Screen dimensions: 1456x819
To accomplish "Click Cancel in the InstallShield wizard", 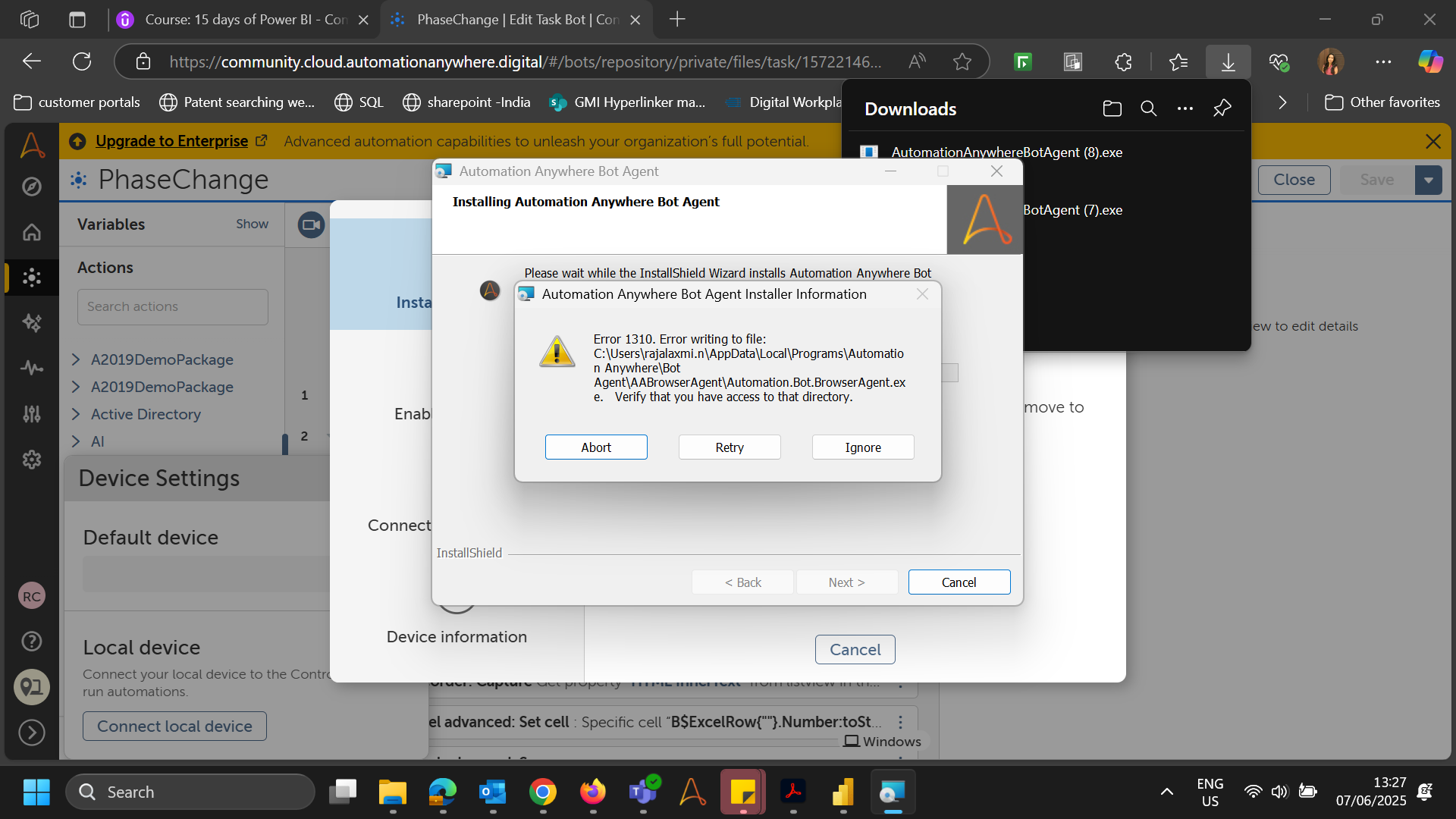I will pyautogui.click(x=959, y=582).
